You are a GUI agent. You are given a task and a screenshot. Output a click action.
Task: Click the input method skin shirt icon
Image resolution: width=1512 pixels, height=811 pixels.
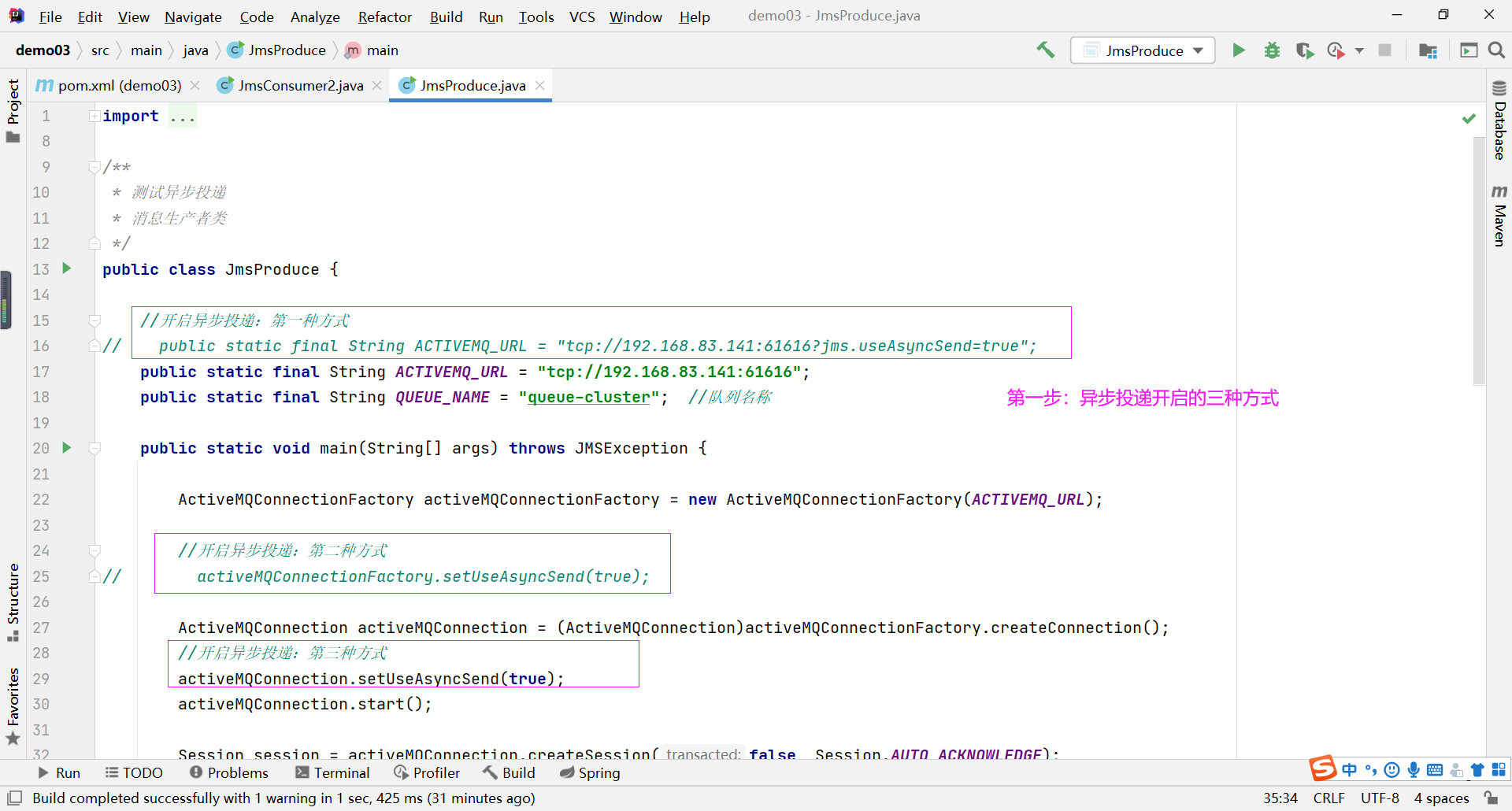1477,770
